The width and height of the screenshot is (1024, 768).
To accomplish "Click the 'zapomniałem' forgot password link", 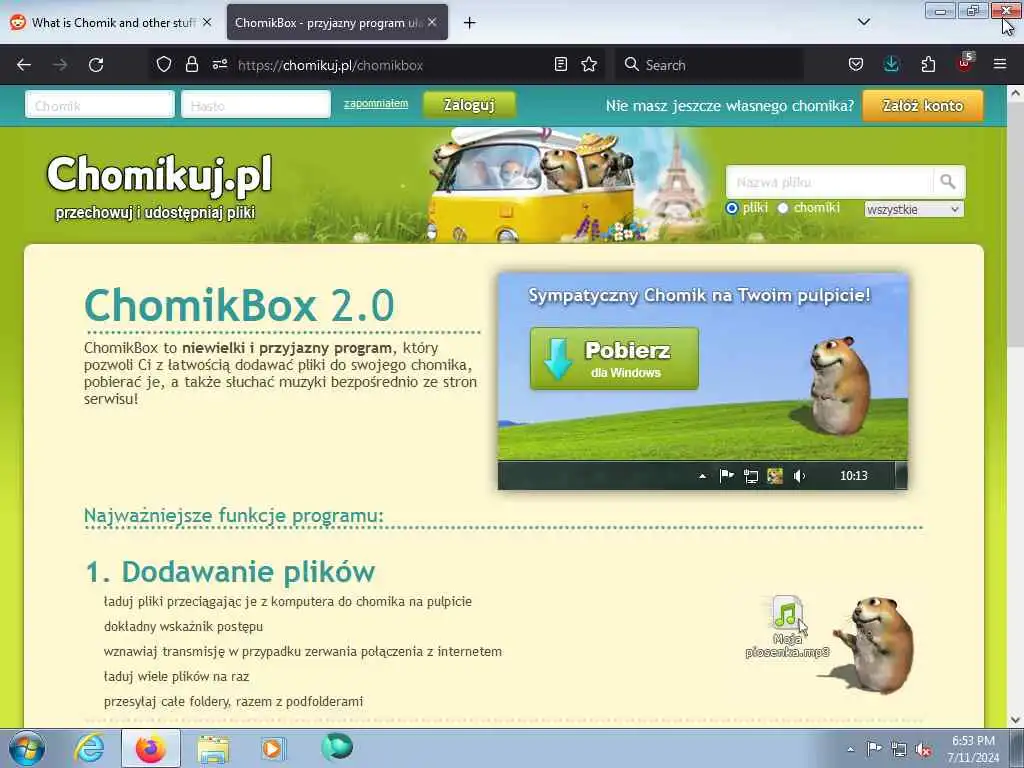I will (376, 103).
